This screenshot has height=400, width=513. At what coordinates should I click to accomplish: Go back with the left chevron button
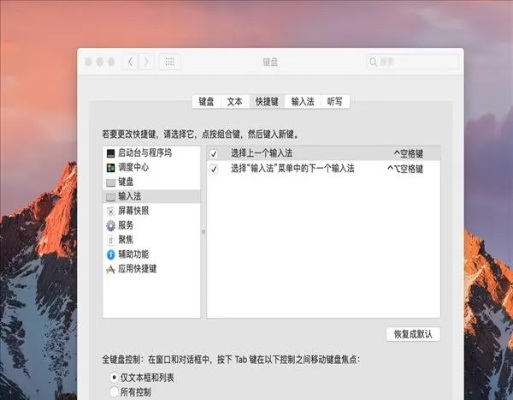[131, 62]
